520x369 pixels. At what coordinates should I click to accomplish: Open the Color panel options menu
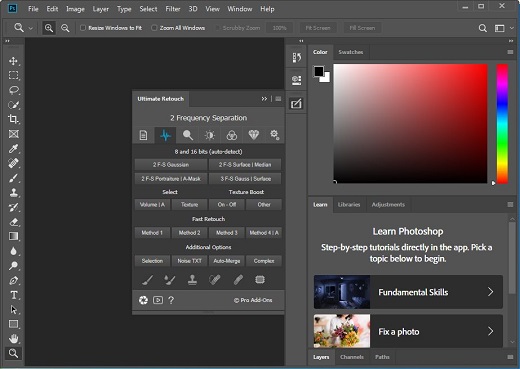(x=510, y=52)
